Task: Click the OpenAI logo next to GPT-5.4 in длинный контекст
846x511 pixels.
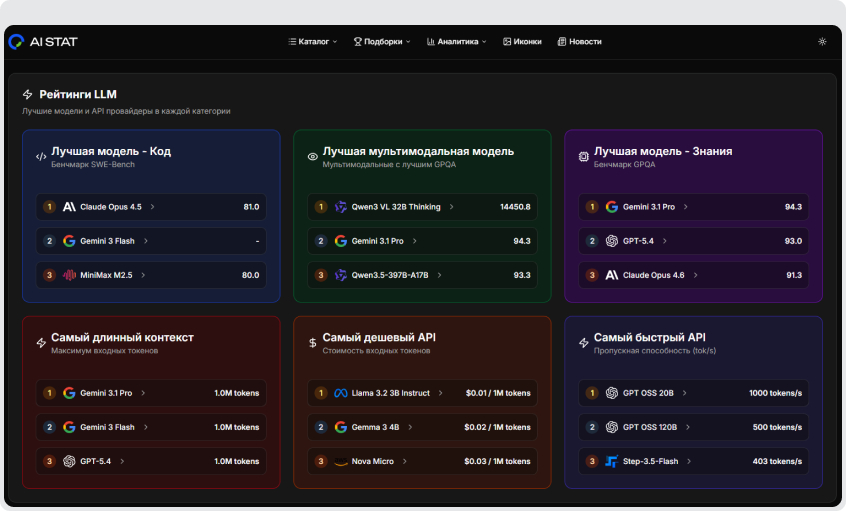Action: pyautogui.click(x=69, y=461)
